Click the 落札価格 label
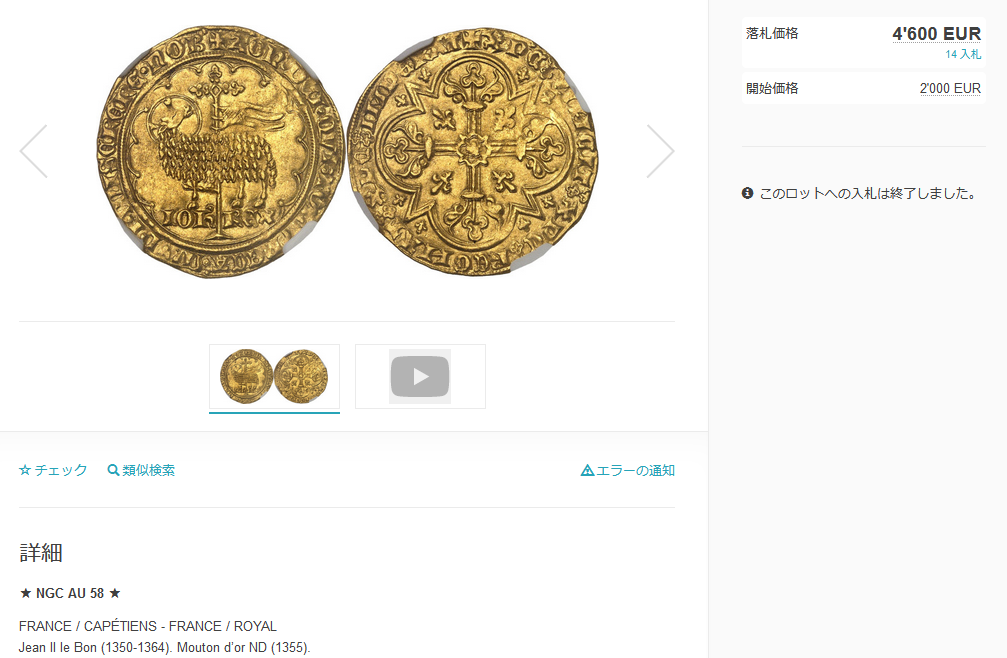 click(772, 33)
